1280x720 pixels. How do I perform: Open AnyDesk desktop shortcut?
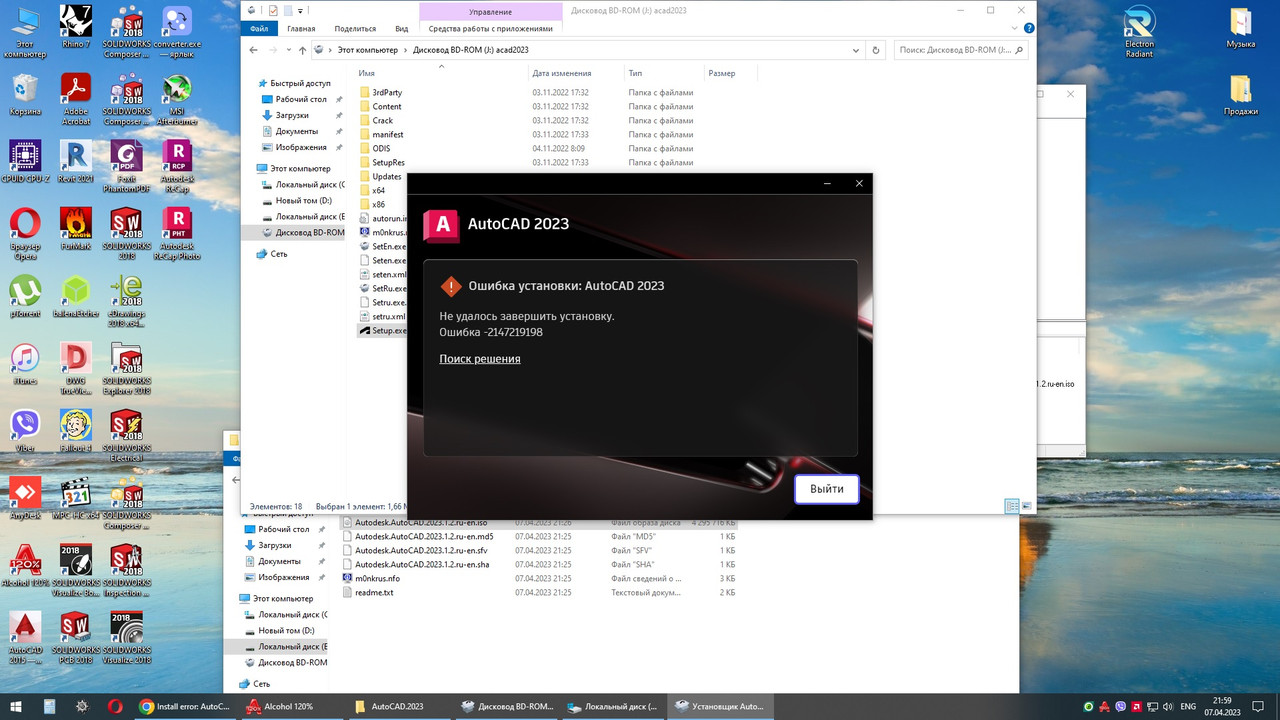click(x=25, y=498)
